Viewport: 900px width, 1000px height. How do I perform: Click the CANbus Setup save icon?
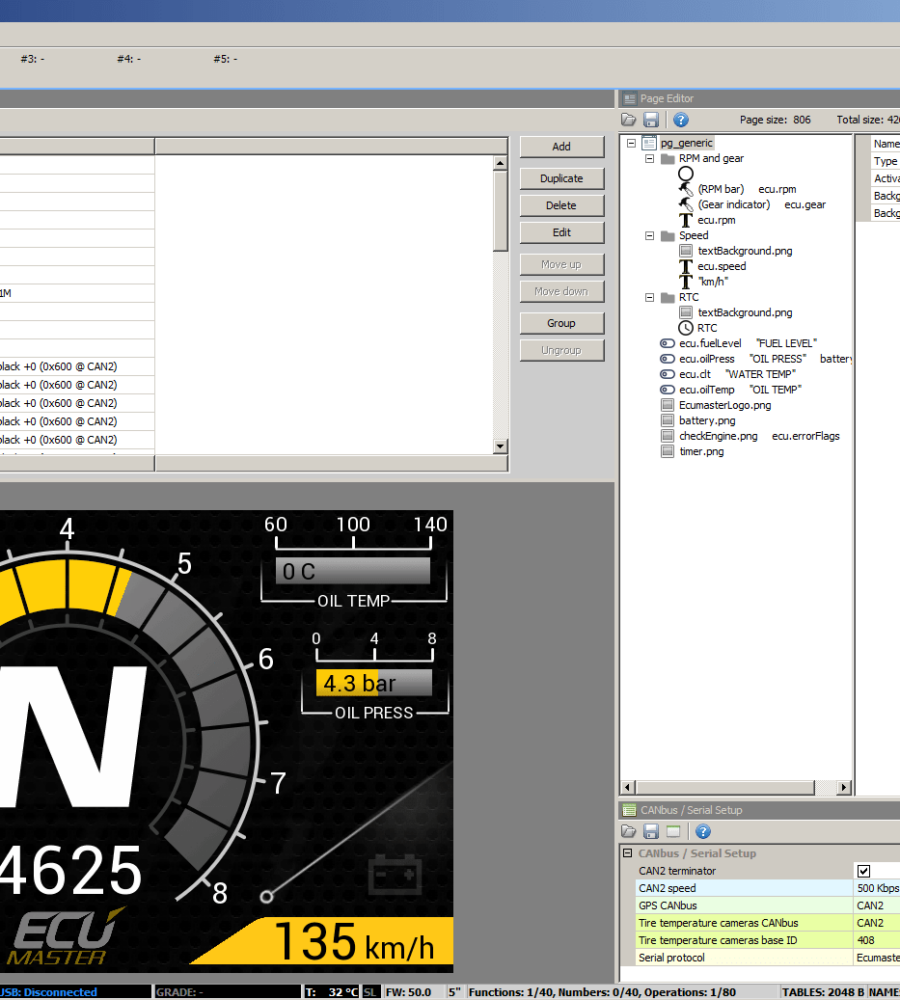click(650, 832)
